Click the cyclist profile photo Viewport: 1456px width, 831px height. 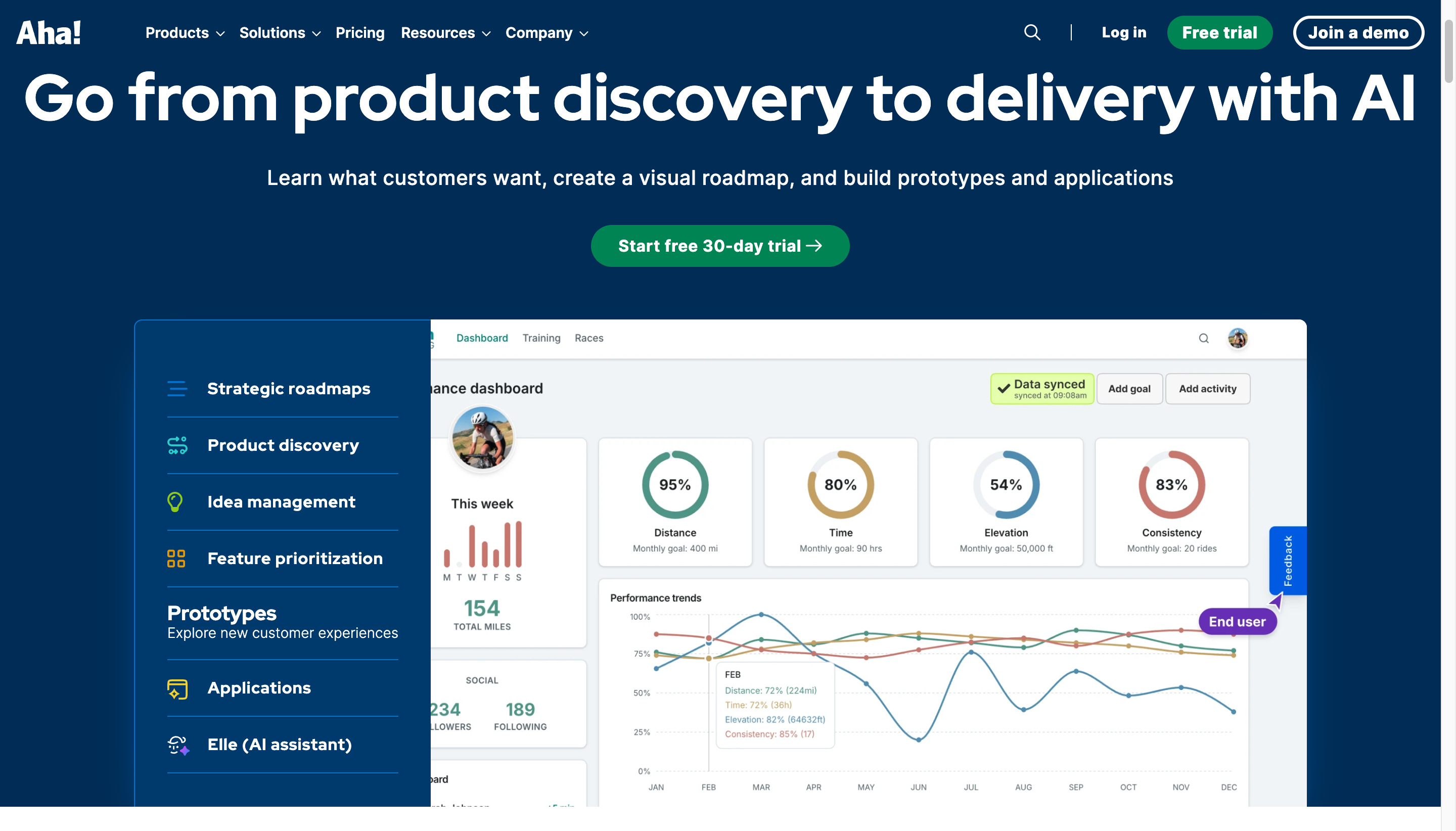click(x=482, y=438)
